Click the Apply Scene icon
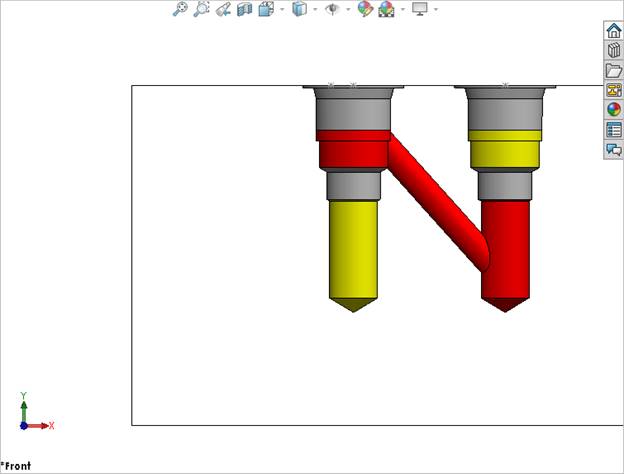This screenshot has height=474, width=624. [x=386, y=9]
